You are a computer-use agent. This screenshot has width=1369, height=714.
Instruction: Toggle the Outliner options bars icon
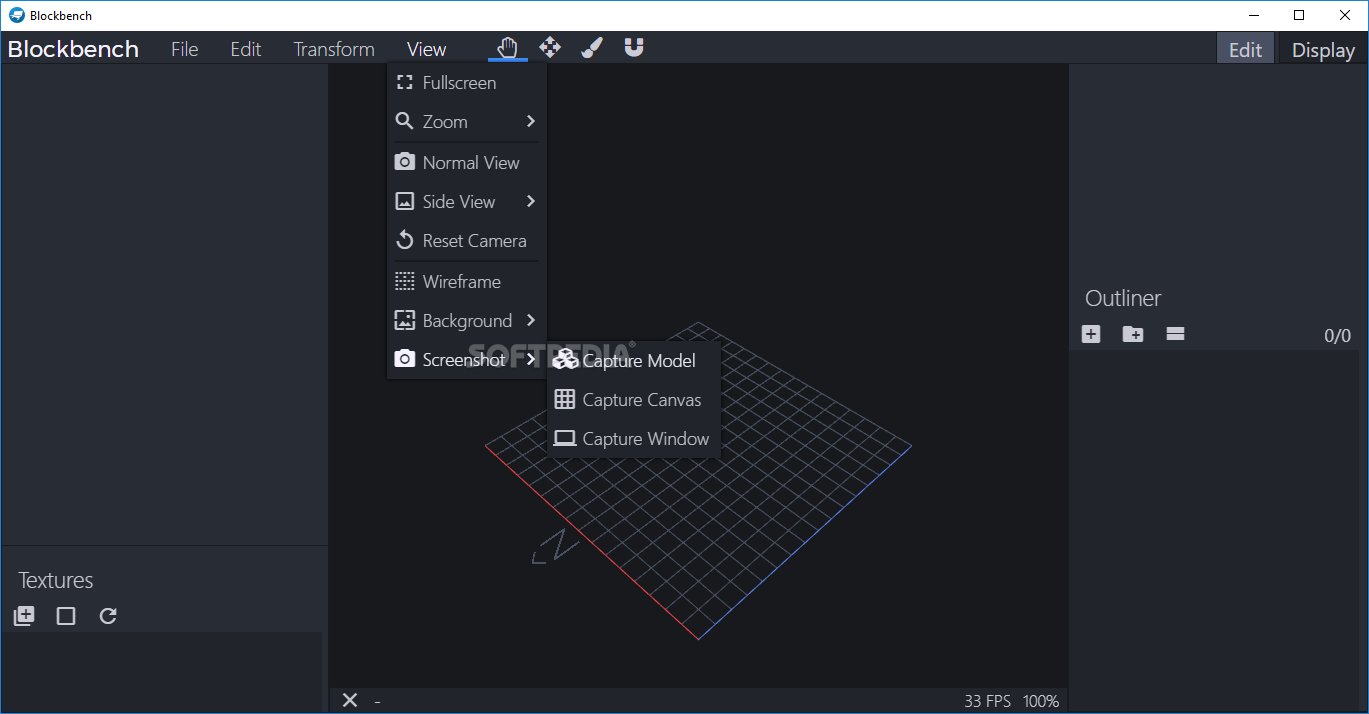coord(1175,334)
